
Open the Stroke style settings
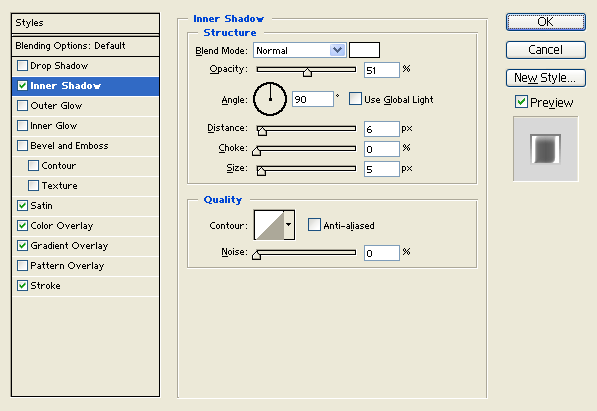click(x=85, y=286)
